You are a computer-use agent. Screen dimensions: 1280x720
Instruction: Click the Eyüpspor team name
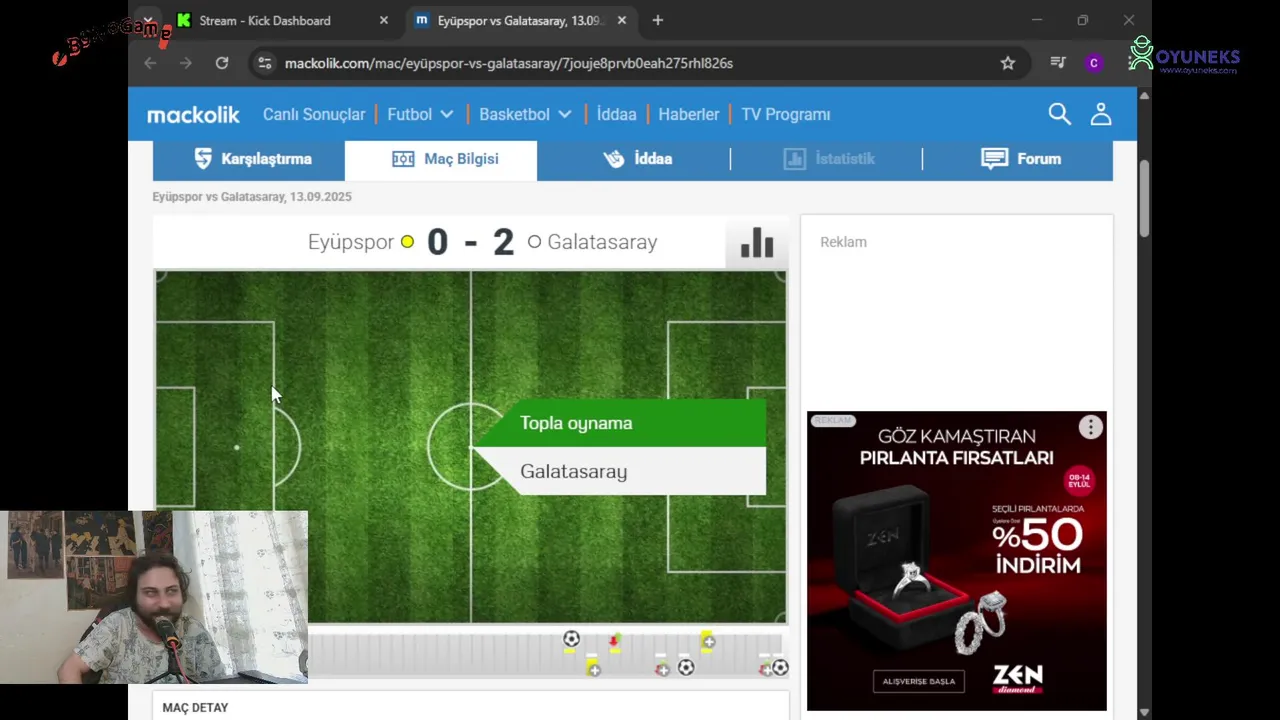tap(350, 242)
